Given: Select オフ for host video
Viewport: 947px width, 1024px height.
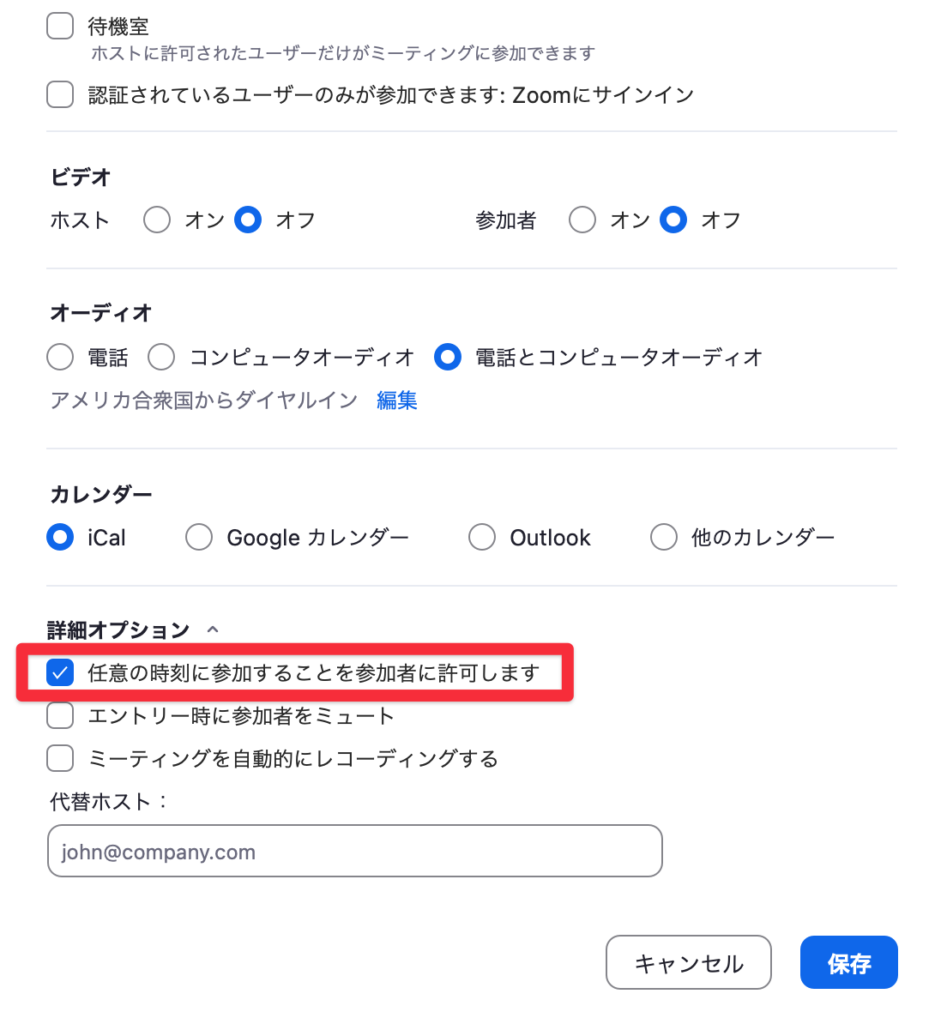Looking at the screenshot, I should tap(248, 220).
